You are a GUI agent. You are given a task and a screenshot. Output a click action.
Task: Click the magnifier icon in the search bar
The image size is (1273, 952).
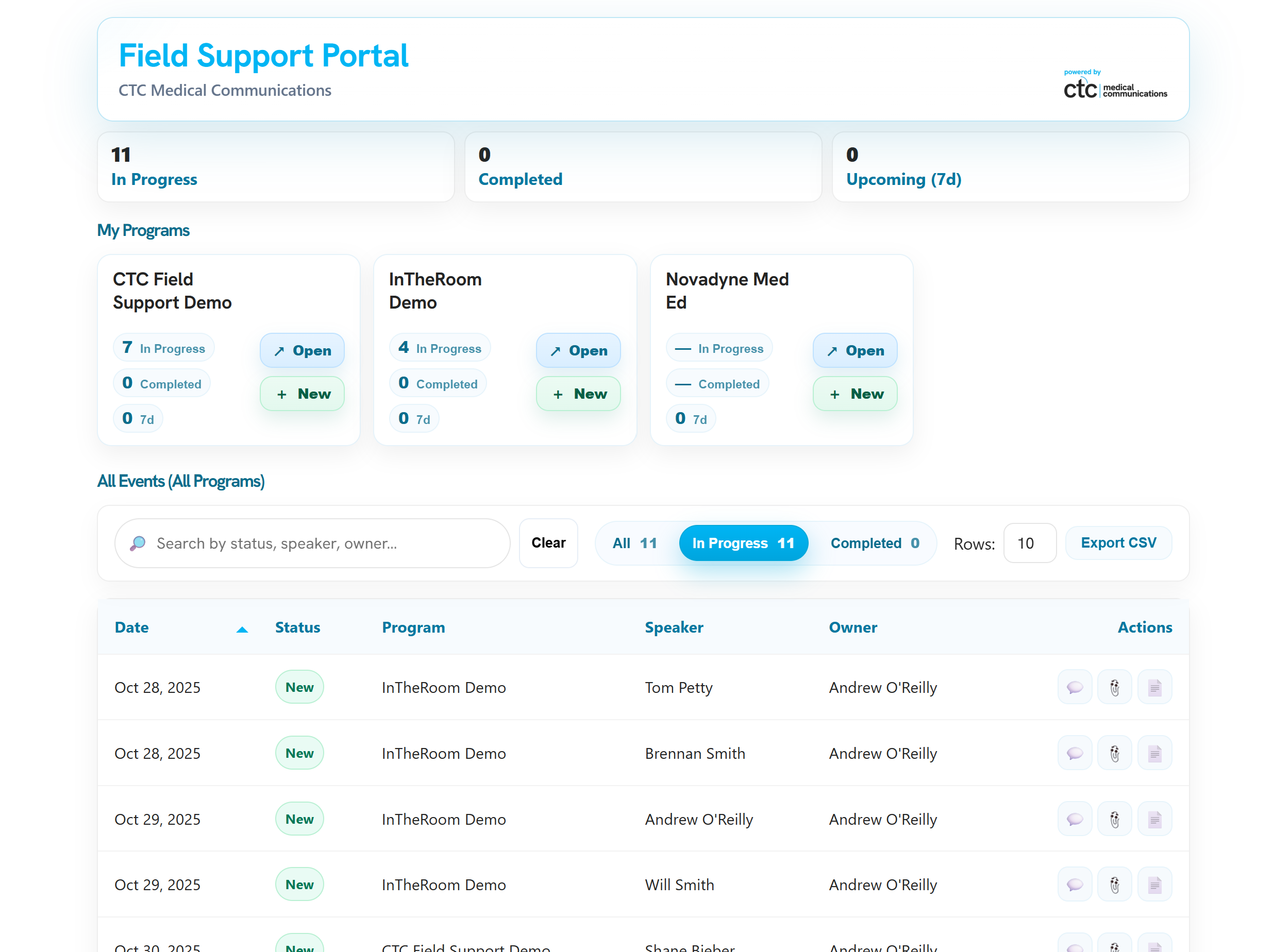[x=138, y=542]
